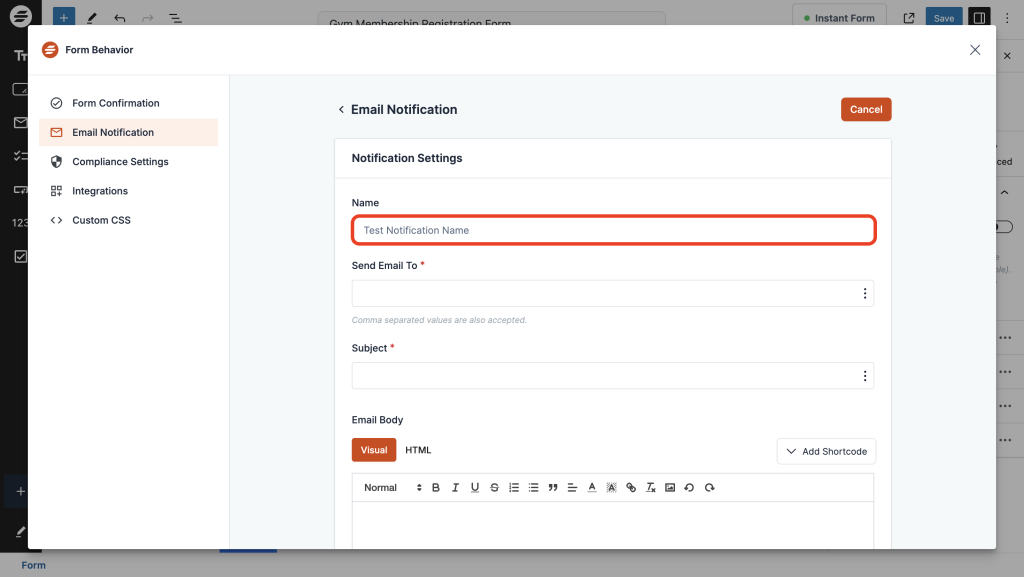Insert a blockquote in email body
1024x577 pixels.
coord(553,488)
